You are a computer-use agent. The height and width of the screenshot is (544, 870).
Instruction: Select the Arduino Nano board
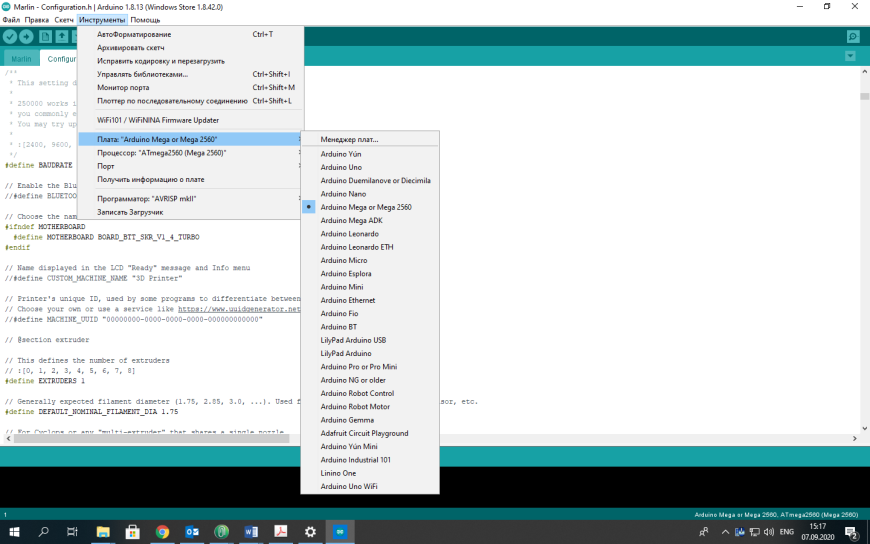tap(370, 194)
